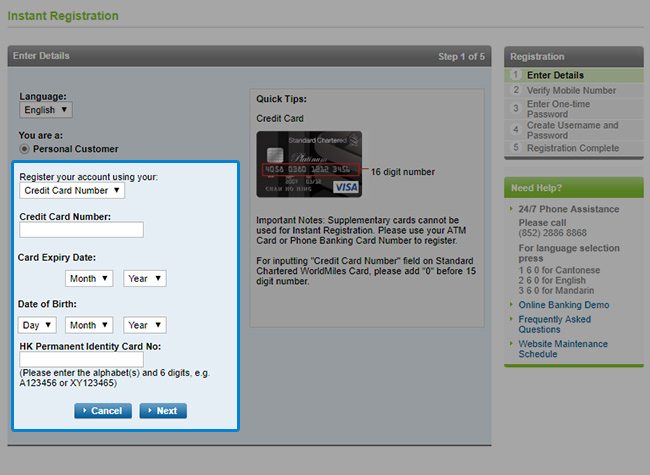The image size is (650, 475).
Task: Click the Credit Card Number input field
Action: pos(81,230)
